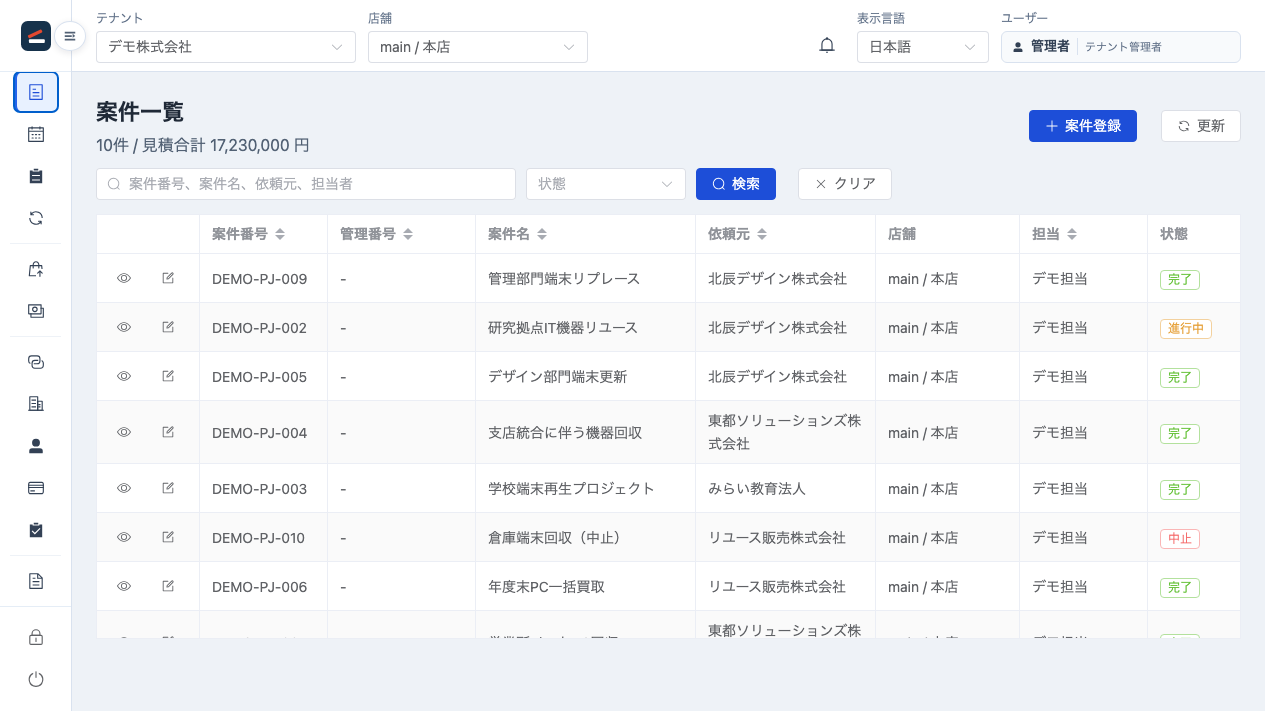View case DEMO-PJ-003 with the eye icon

pyautogui.click(x=124, y=488)
